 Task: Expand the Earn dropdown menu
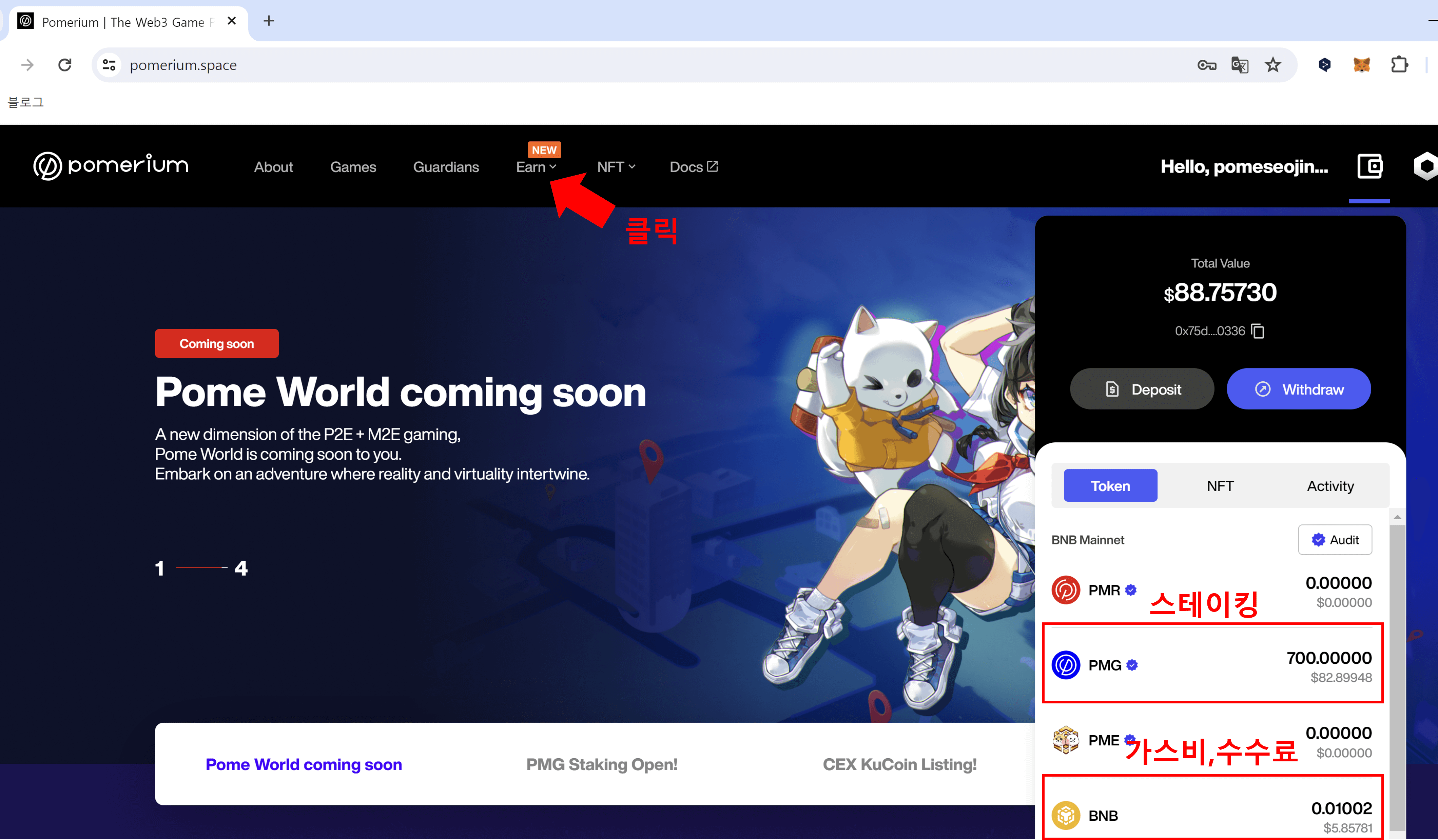coord(535,167)
